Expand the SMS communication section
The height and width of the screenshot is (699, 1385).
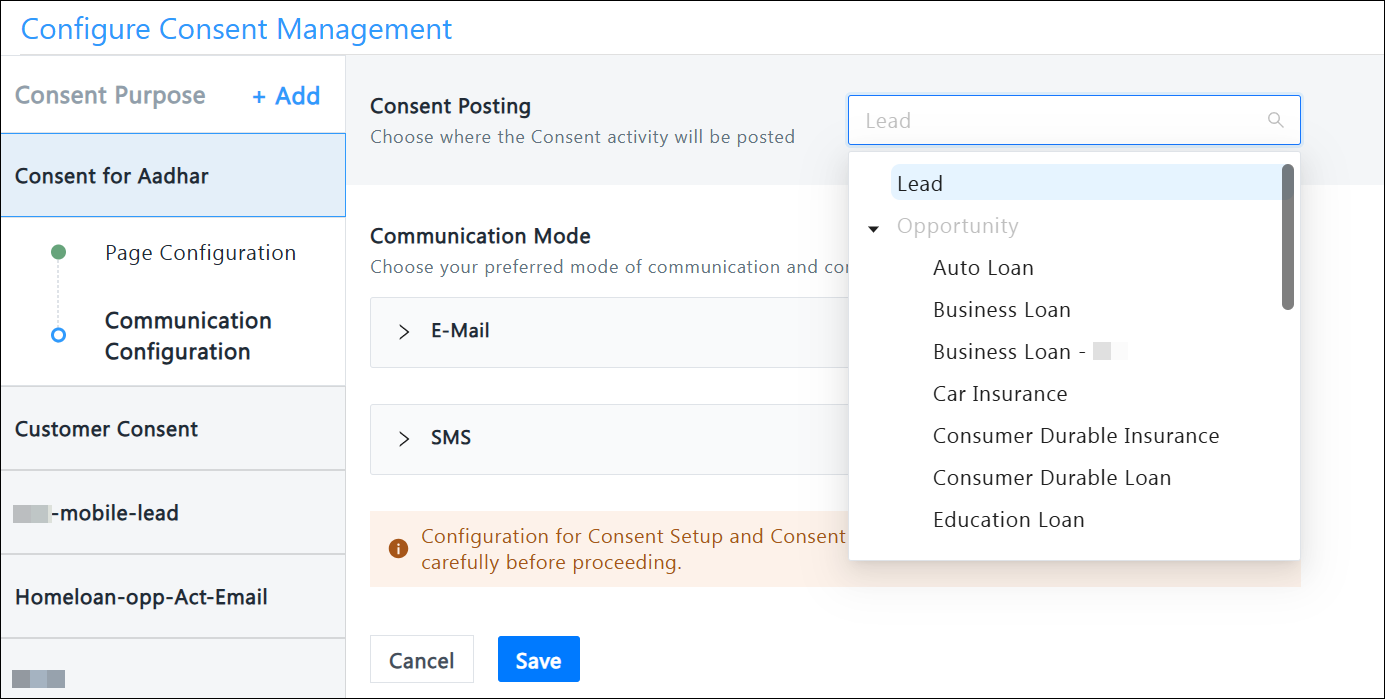click(404, 439)
